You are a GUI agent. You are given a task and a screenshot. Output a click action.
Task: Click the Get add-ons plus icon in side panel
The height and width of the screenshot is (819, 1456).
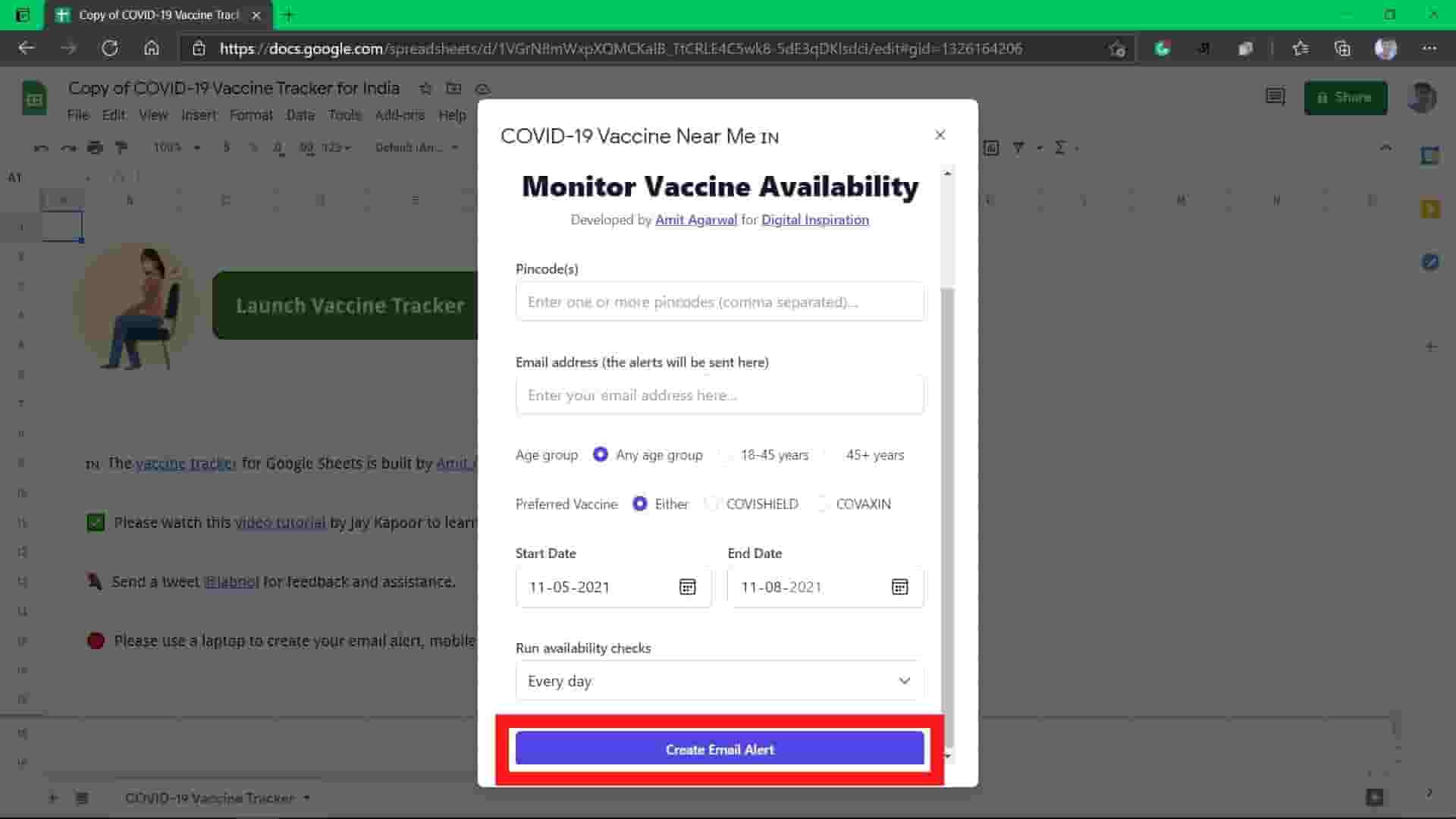pos(1430,347)
